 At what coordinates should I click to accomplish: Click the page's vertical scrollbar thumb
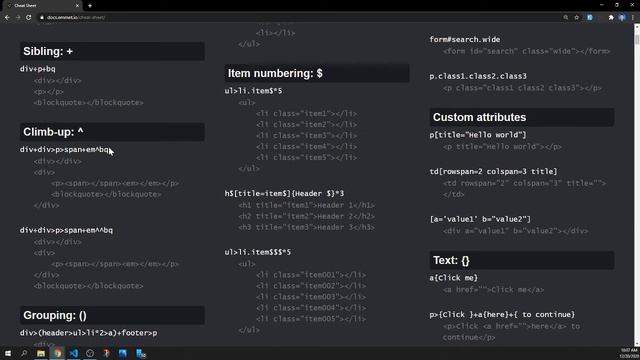click(x=637, y=39)
